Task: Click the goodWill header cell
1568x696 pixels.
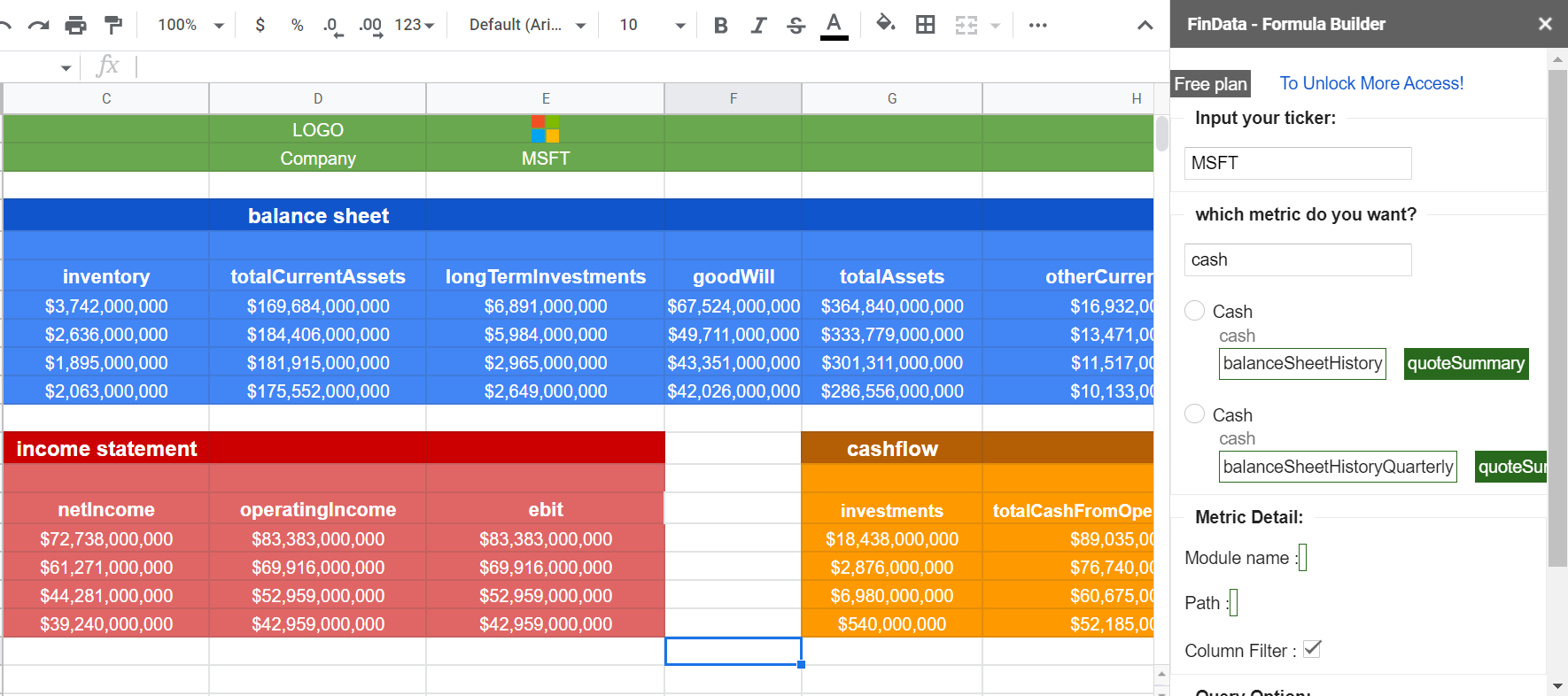Action: coord(734,276)
